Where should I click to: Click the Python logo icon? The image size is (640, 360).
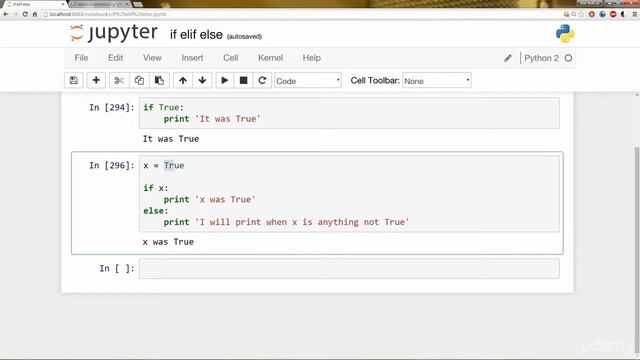[565, 33]
